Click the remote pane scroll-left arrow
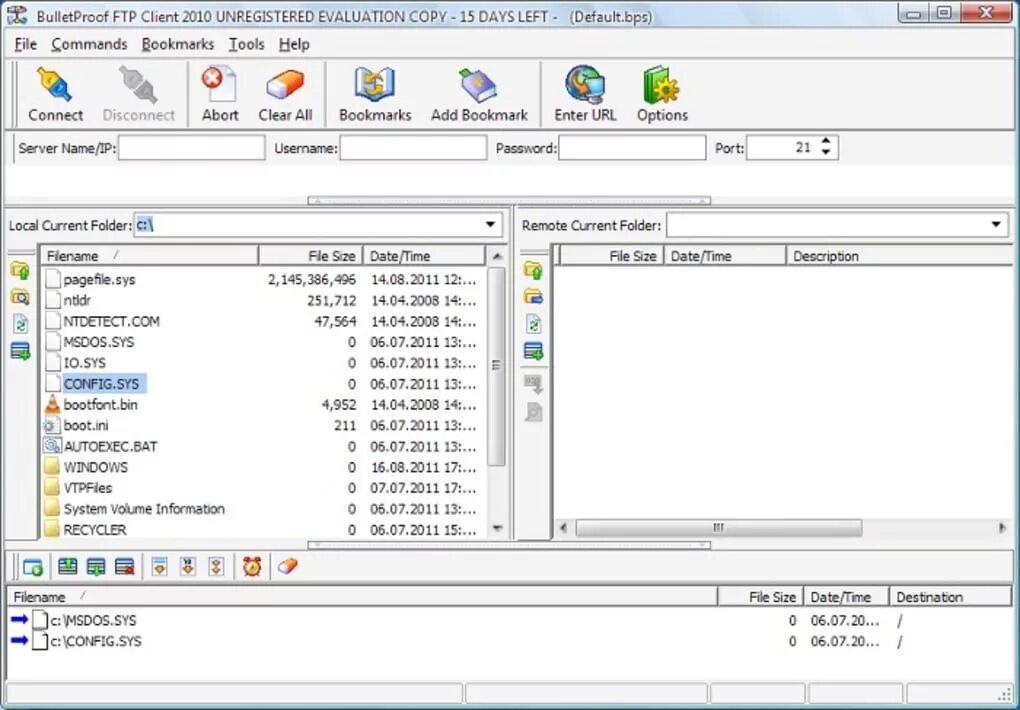Image resolution: width=1020 pixels, height=710 pixels. click(563, 527)
